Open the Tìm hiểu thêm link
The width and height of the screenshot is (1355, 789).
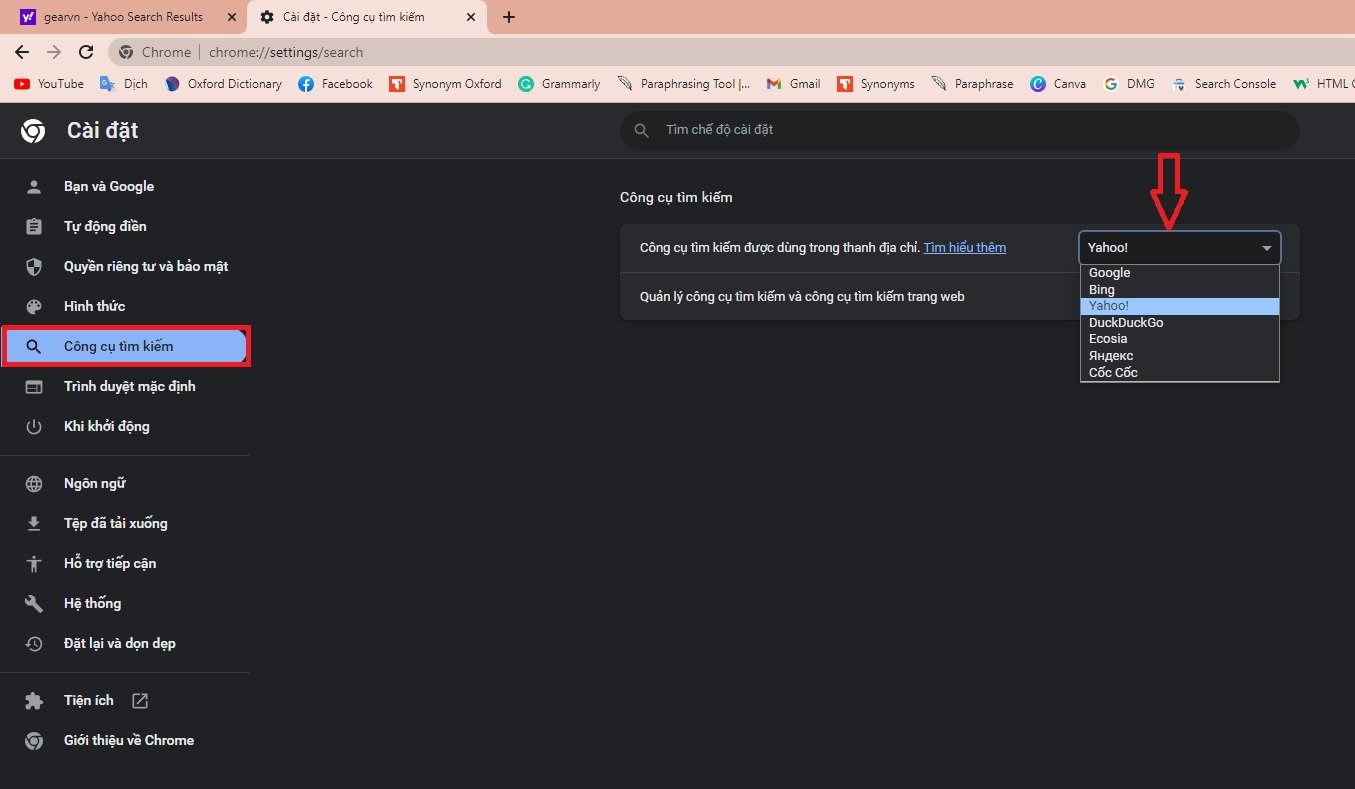tap(964, 247)
